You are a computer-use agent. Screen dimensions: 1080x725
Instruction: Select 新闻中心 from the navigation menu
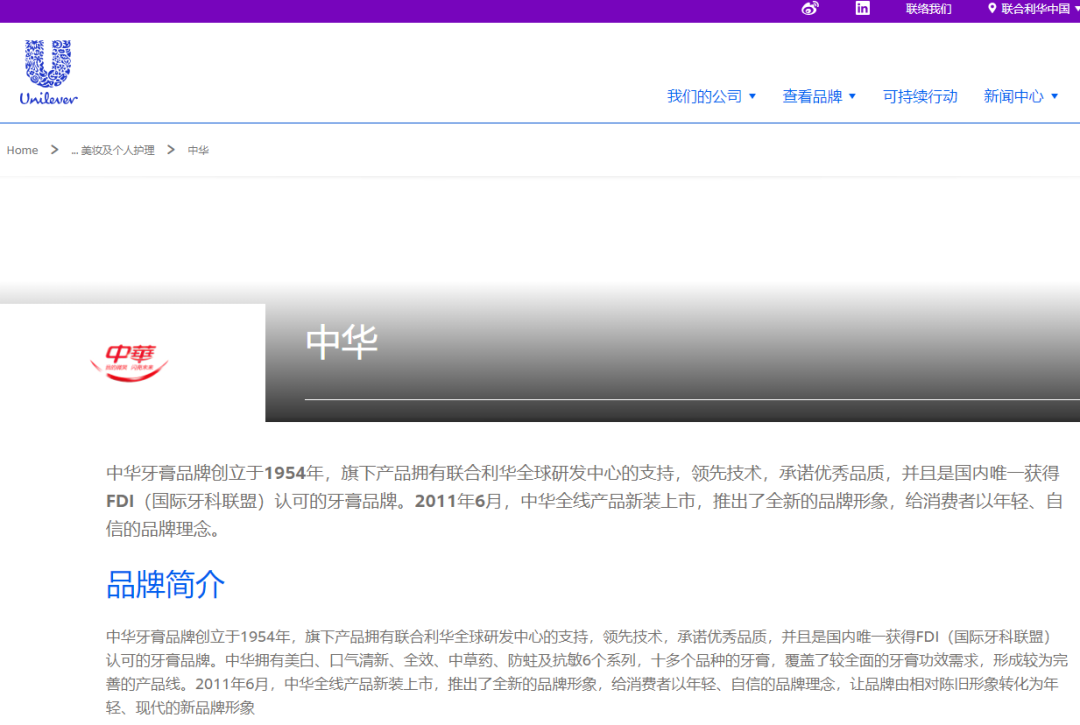tap(1014, 96)
